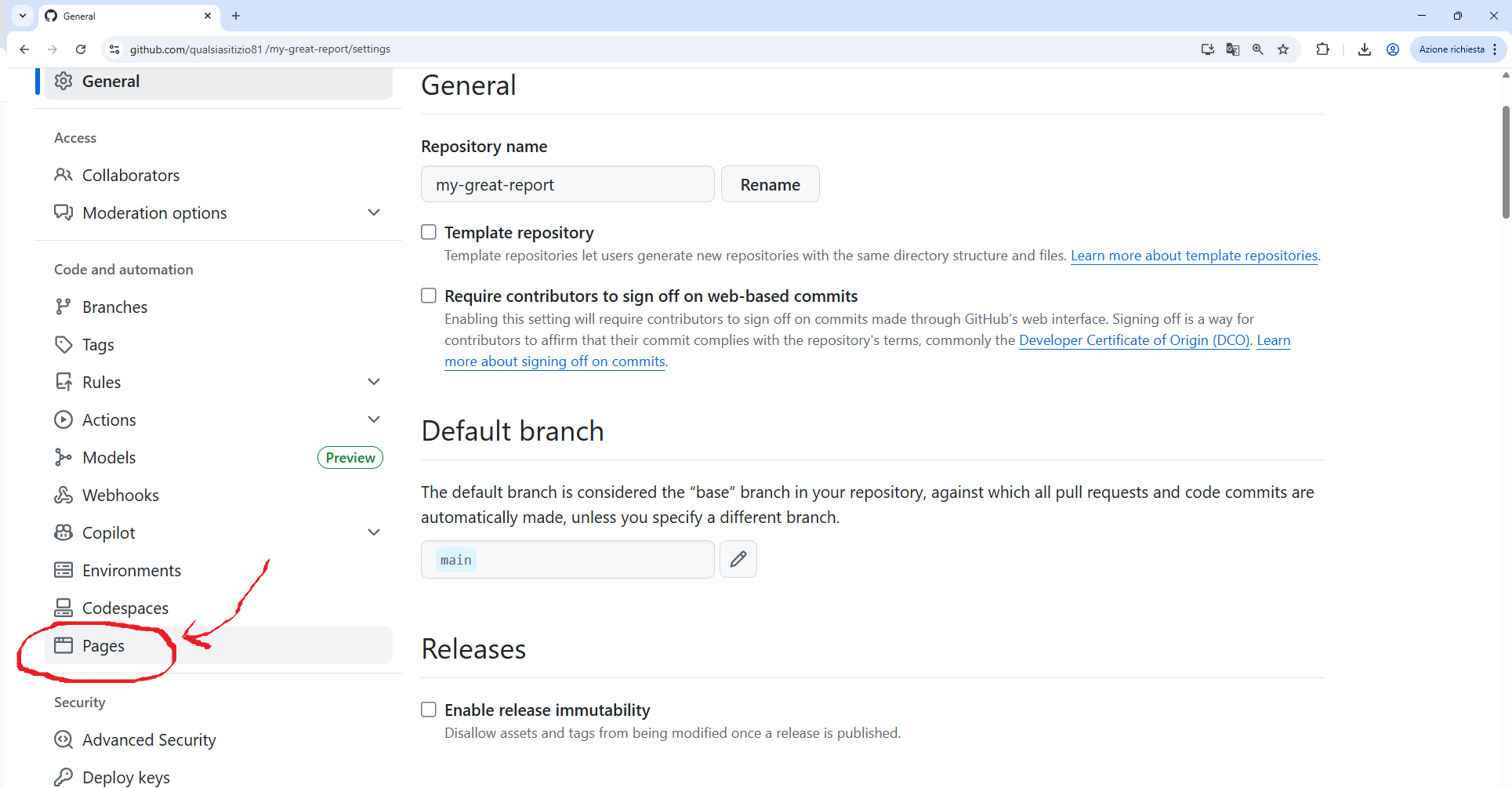Click inside the repository name field
The height and width of the screenshot is (788, 1512).
[x=567, y=183]
